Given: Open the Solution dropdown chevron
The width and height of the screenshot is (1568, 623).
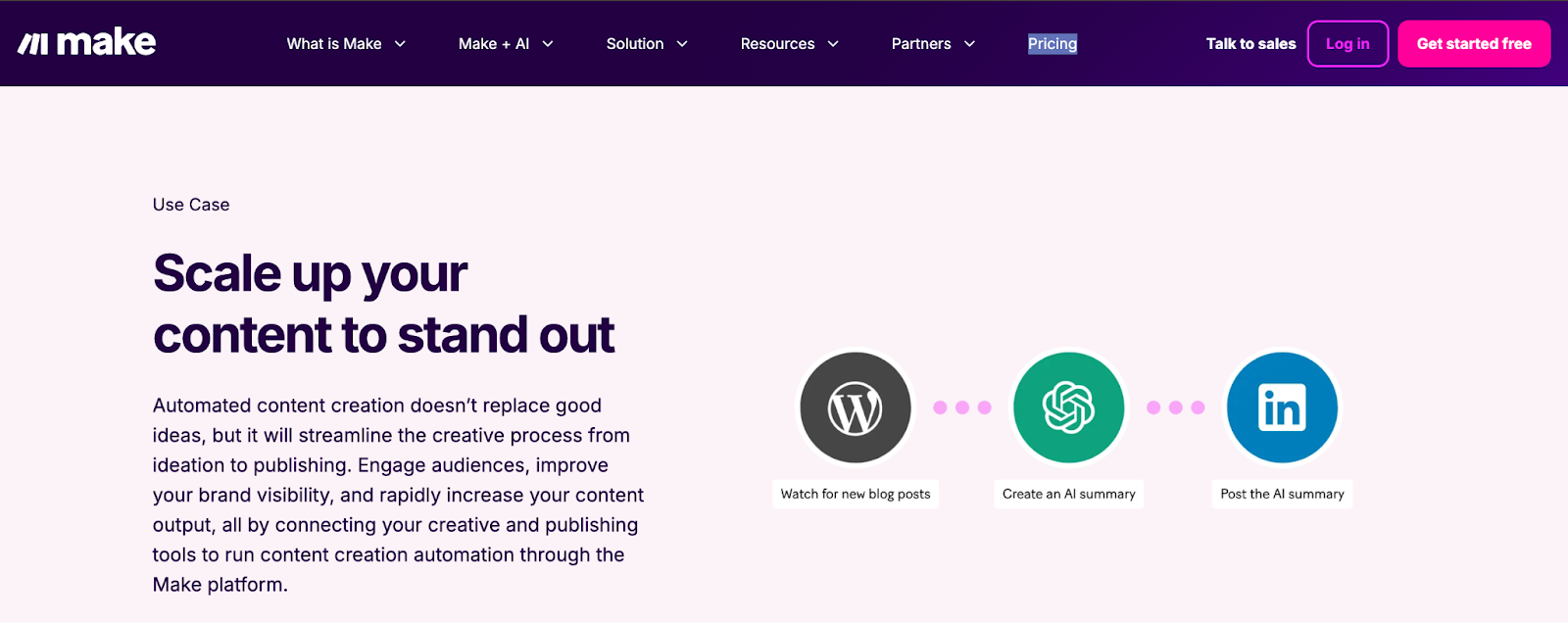Looking at the screenshot, I should [x=682, y=44].
